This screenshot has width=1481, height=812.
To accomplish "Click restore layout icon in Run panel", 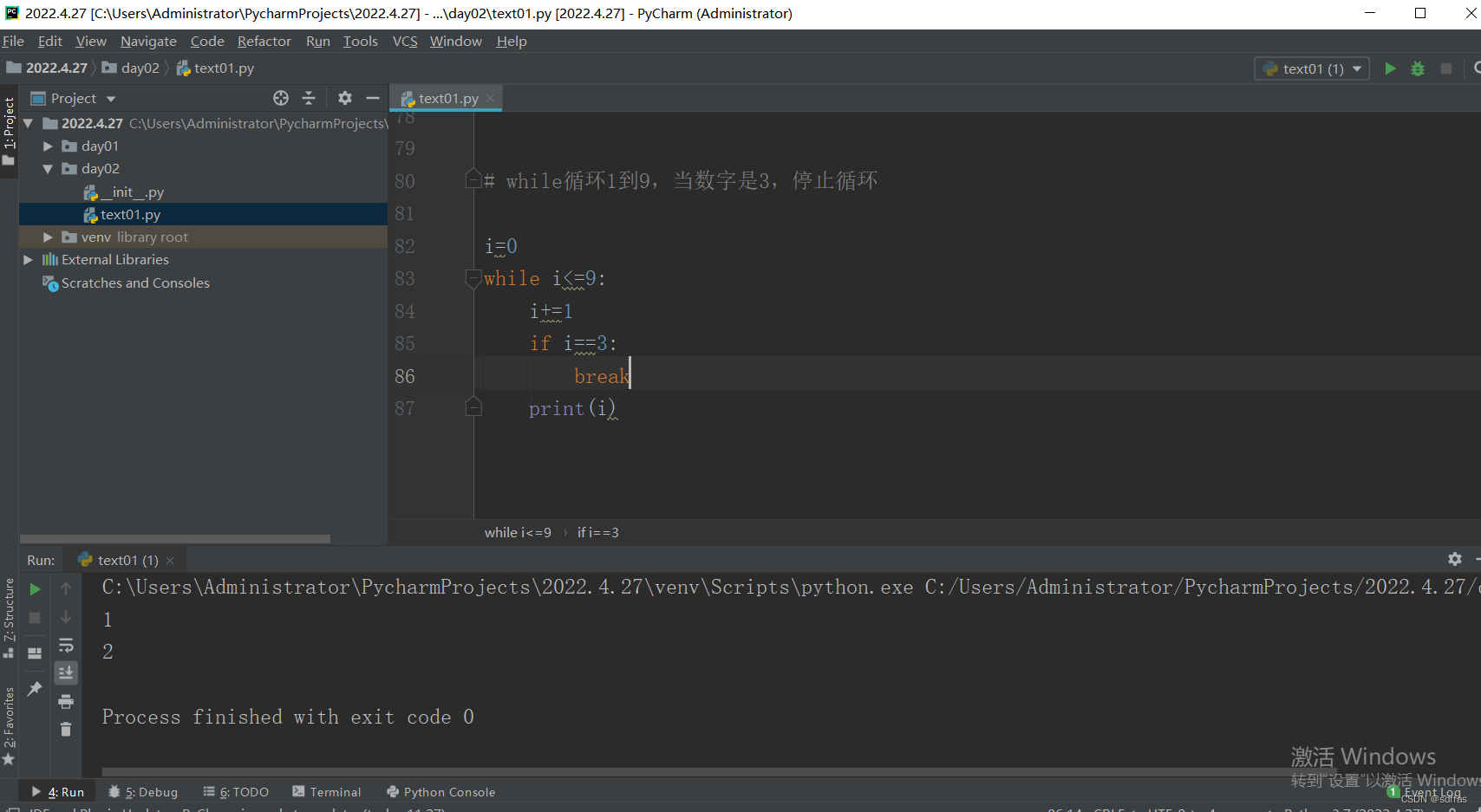I will point(35,653).
